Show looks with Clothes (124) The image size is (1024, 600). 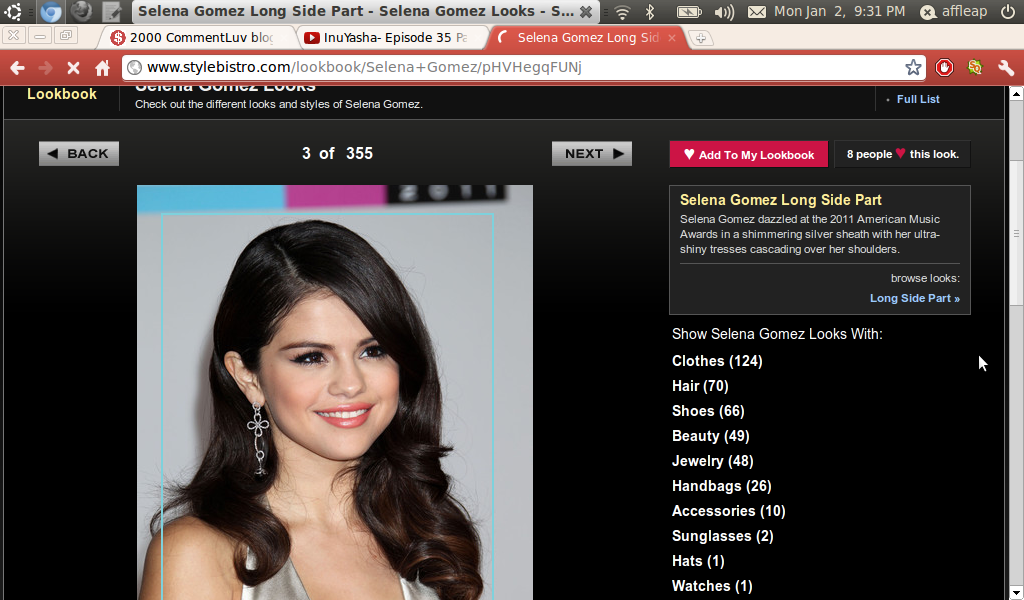tap(717, 361)
